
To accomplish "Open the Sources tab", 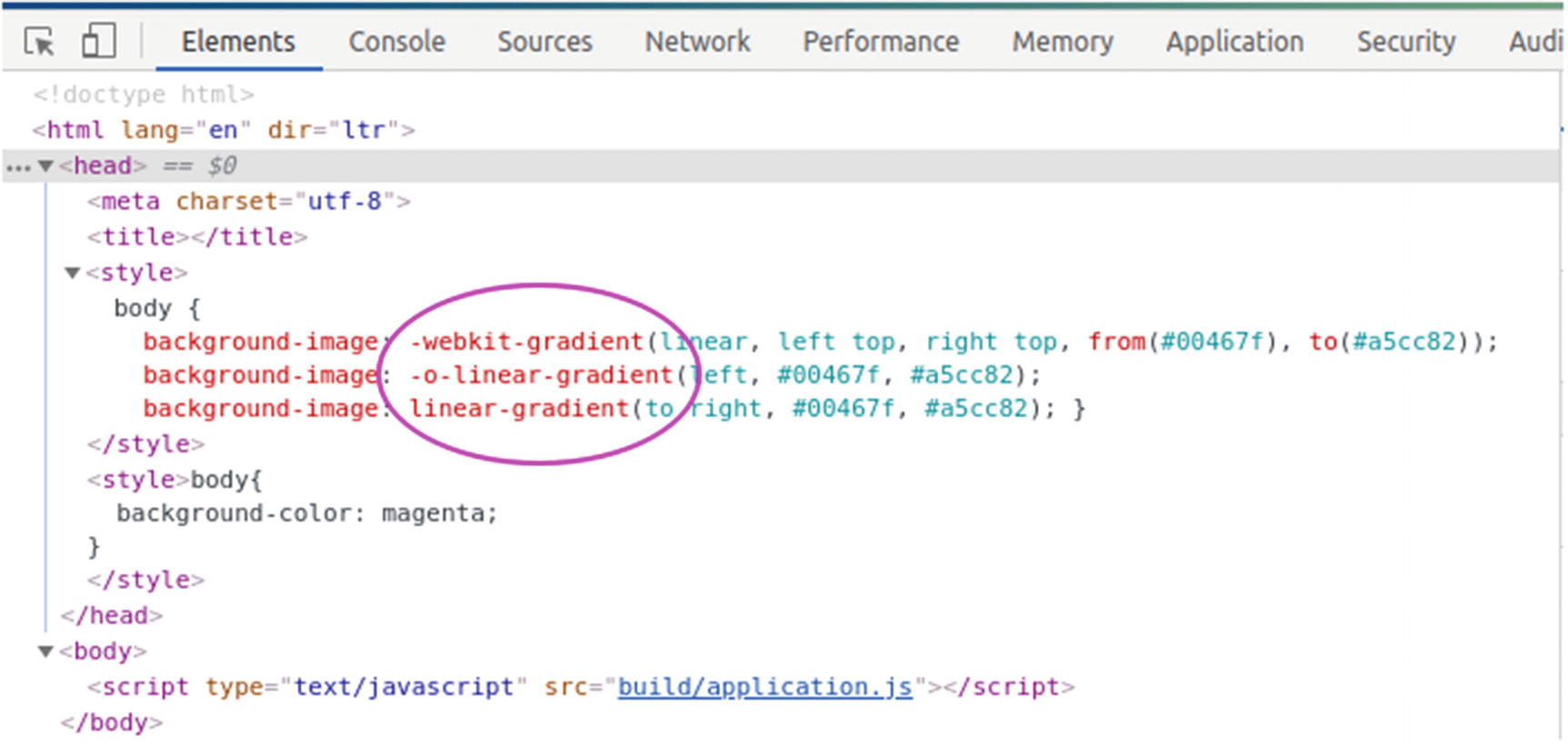I will coord(544,42).
